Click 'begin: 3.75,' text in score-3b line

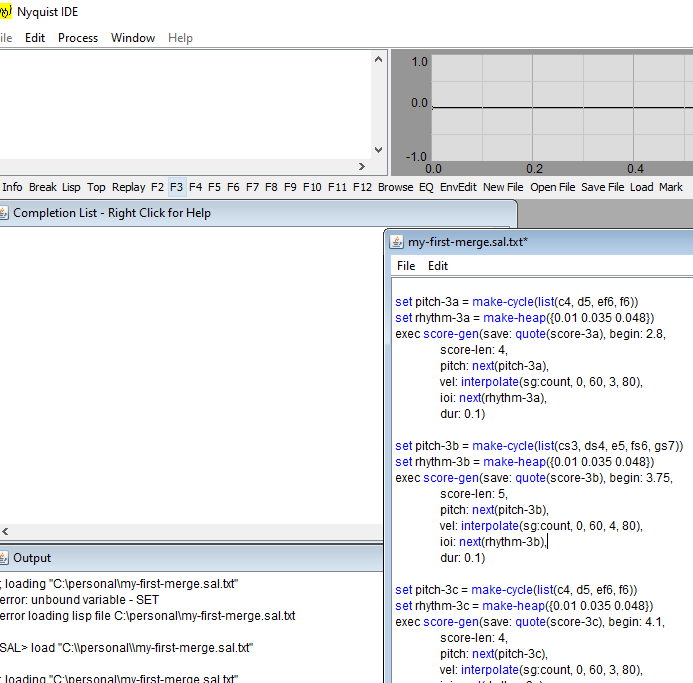[x=641, y=478]
